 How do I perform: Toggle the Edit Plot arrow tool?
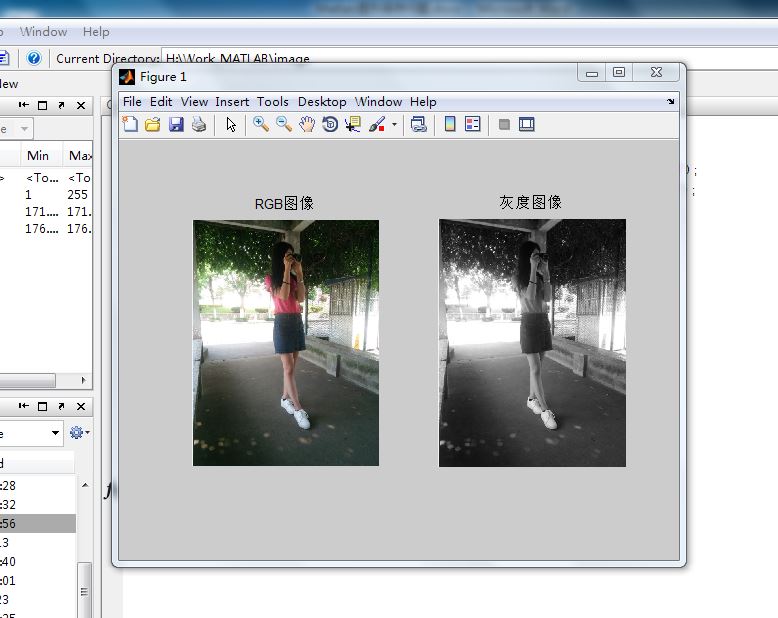(x=231, y=124)
